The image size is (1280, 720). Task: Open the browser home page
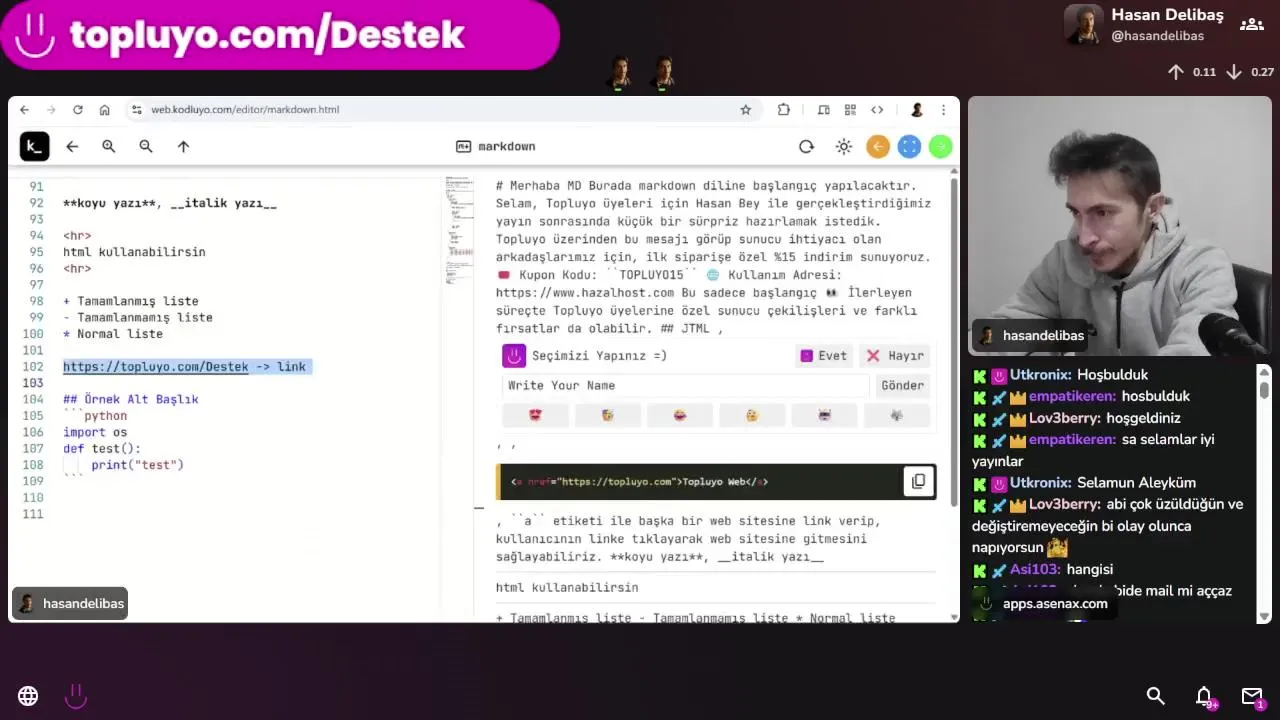point(104,110)
